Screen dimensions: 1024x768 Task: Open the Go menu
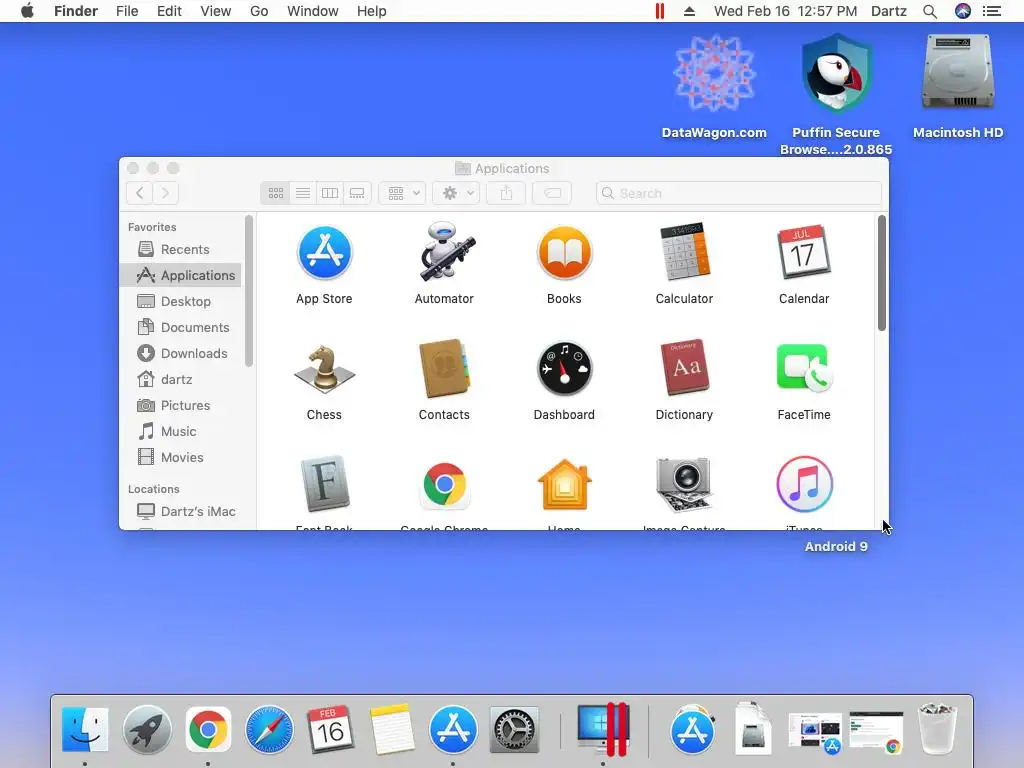(x=259, y=11)
